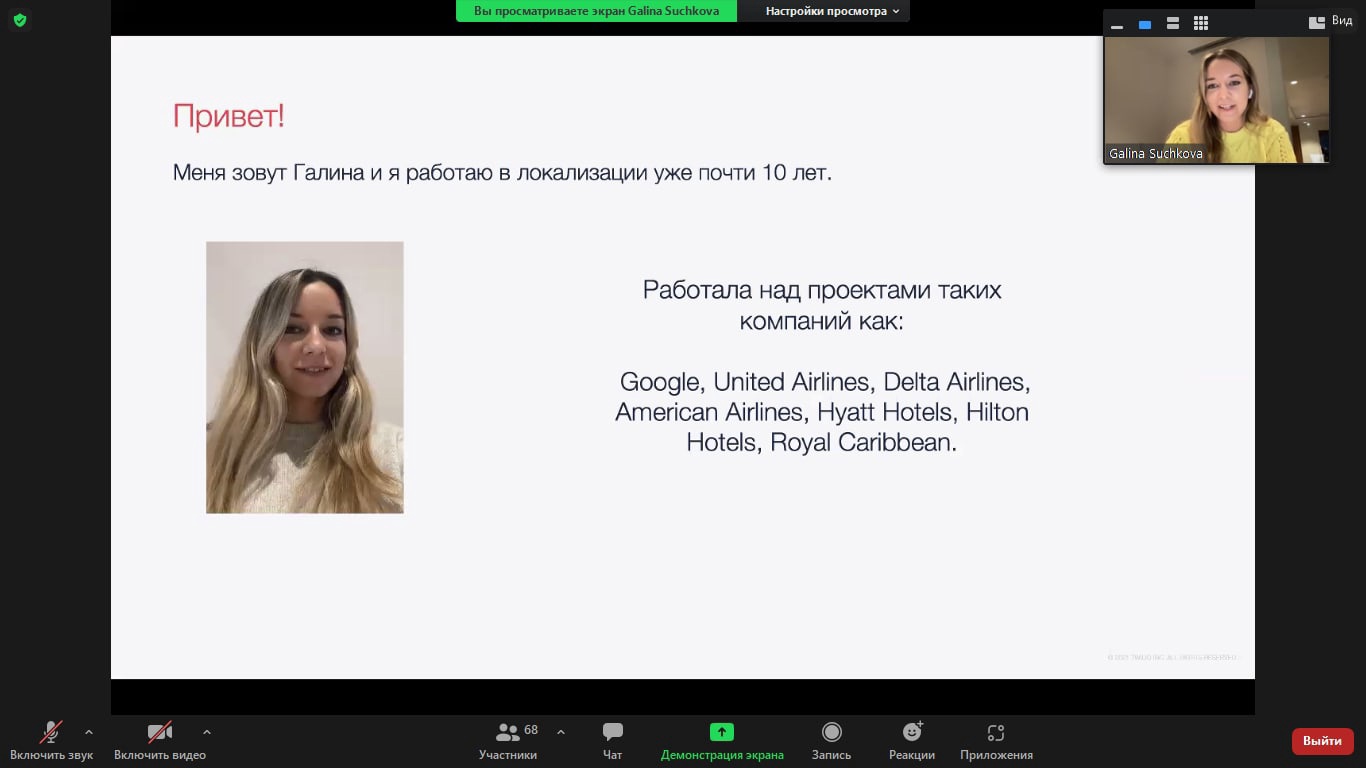Screen dimensions: 1366x768
Task: Open Настройки просмотра dropdown
Action: [x=832, y=11]
